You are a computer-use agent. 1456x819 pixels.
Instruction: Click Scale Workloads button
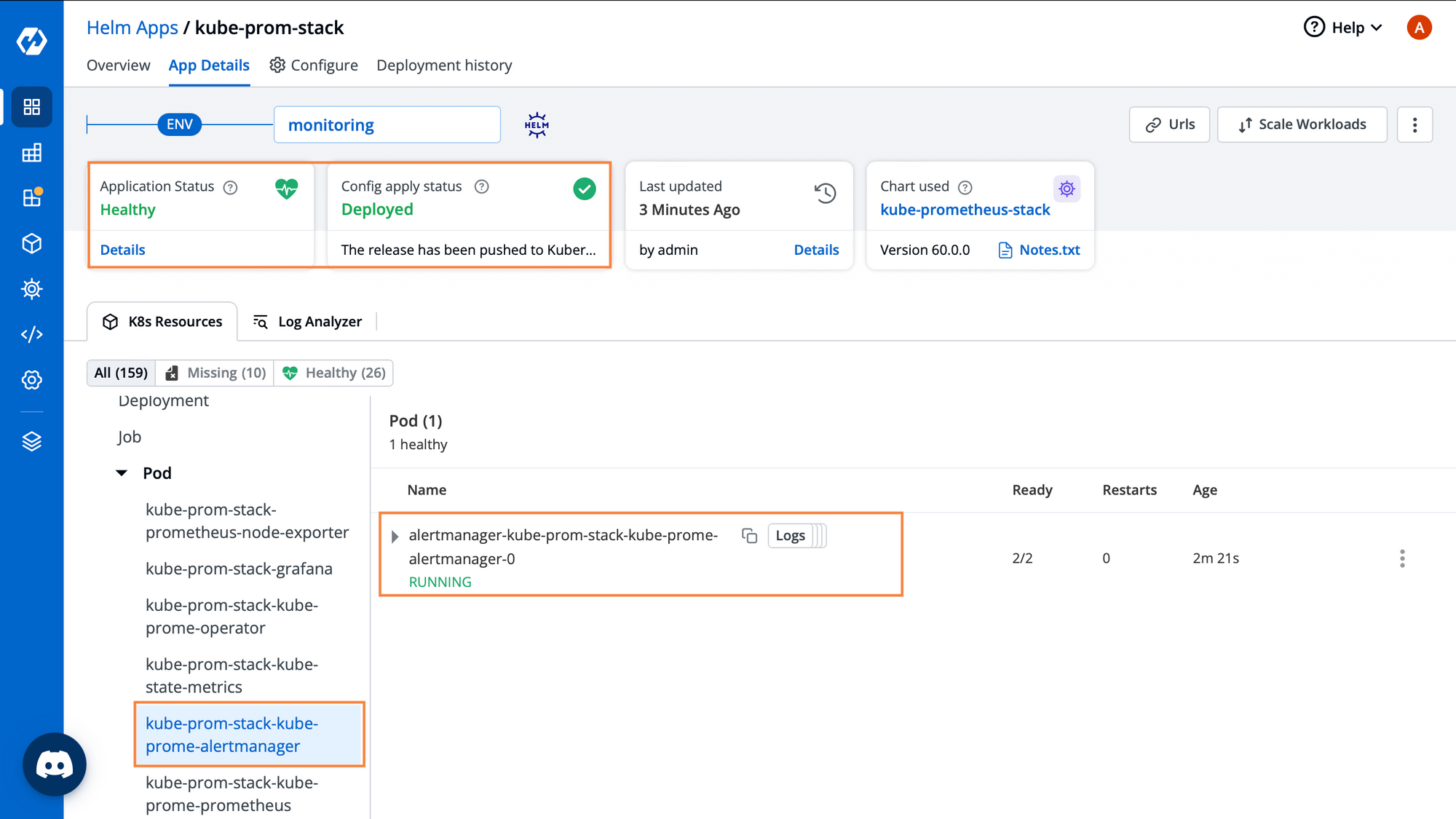(1302, 124)
